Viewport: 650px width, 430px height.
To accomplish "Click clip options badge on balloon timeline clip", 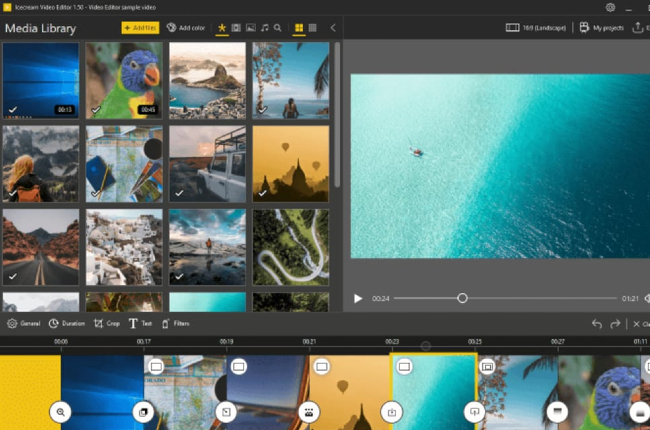I will 322,367.
